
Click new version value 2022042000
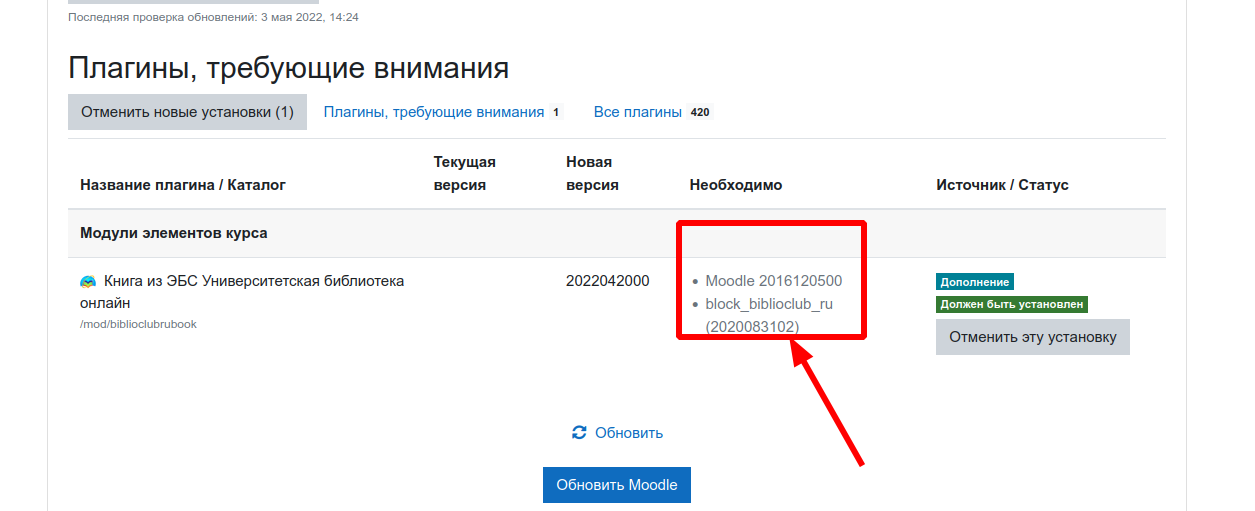tap(607, 281)
